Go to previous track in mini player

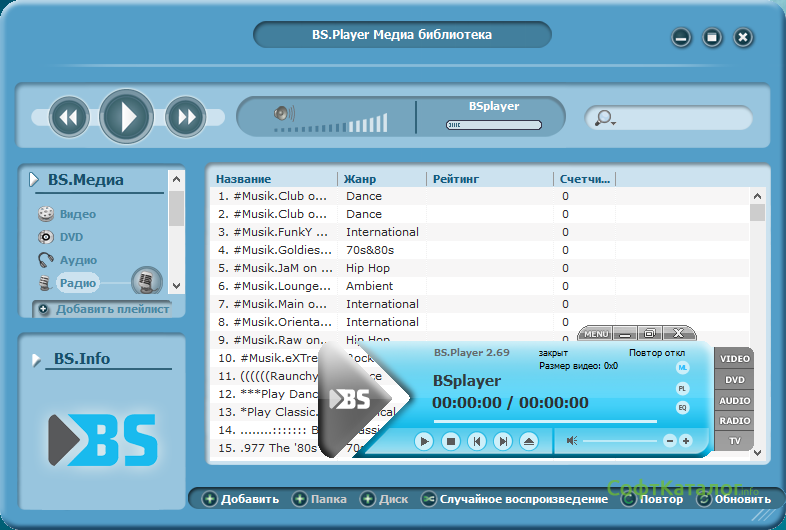pos(477,441)
